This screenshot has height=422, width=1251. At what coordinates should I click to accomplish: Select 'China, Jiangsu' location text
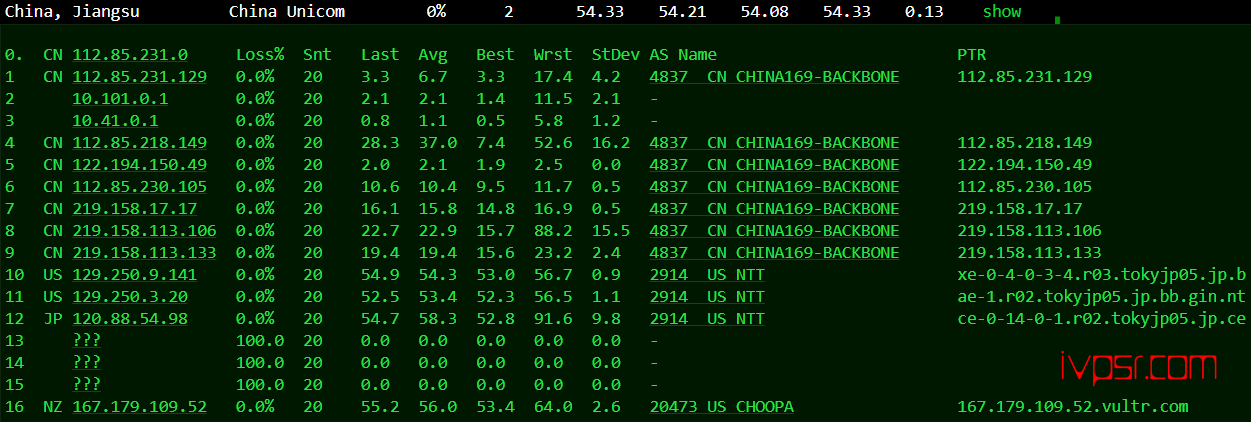72,12
